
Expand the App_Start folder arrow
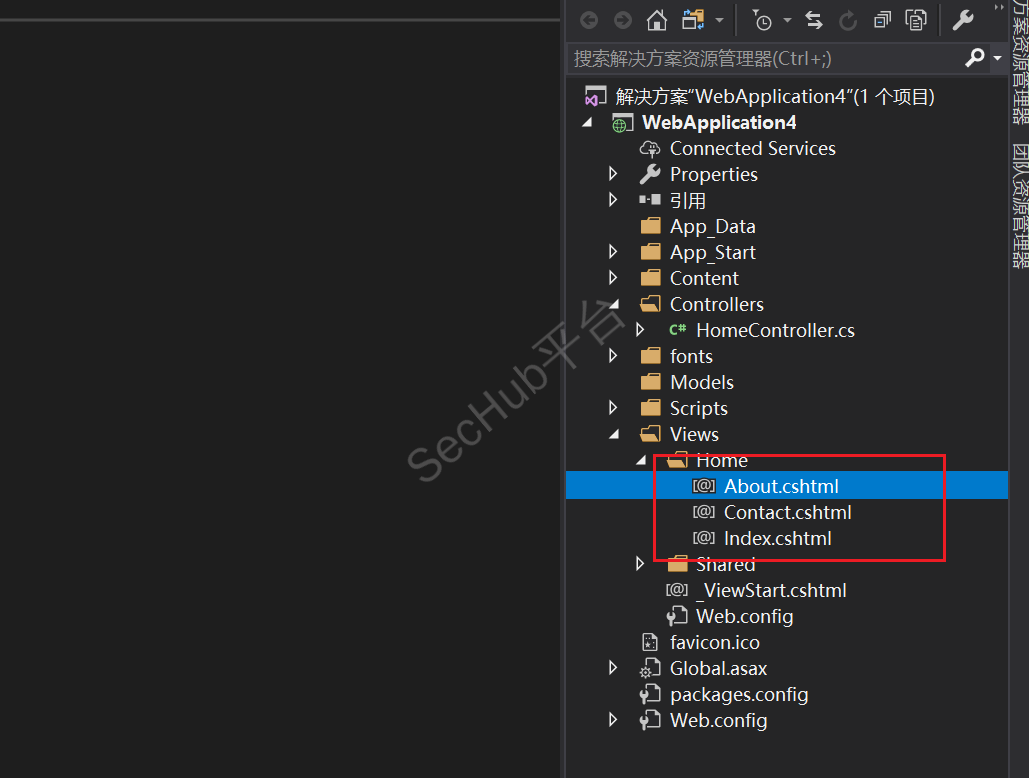[x=614, y=252]
